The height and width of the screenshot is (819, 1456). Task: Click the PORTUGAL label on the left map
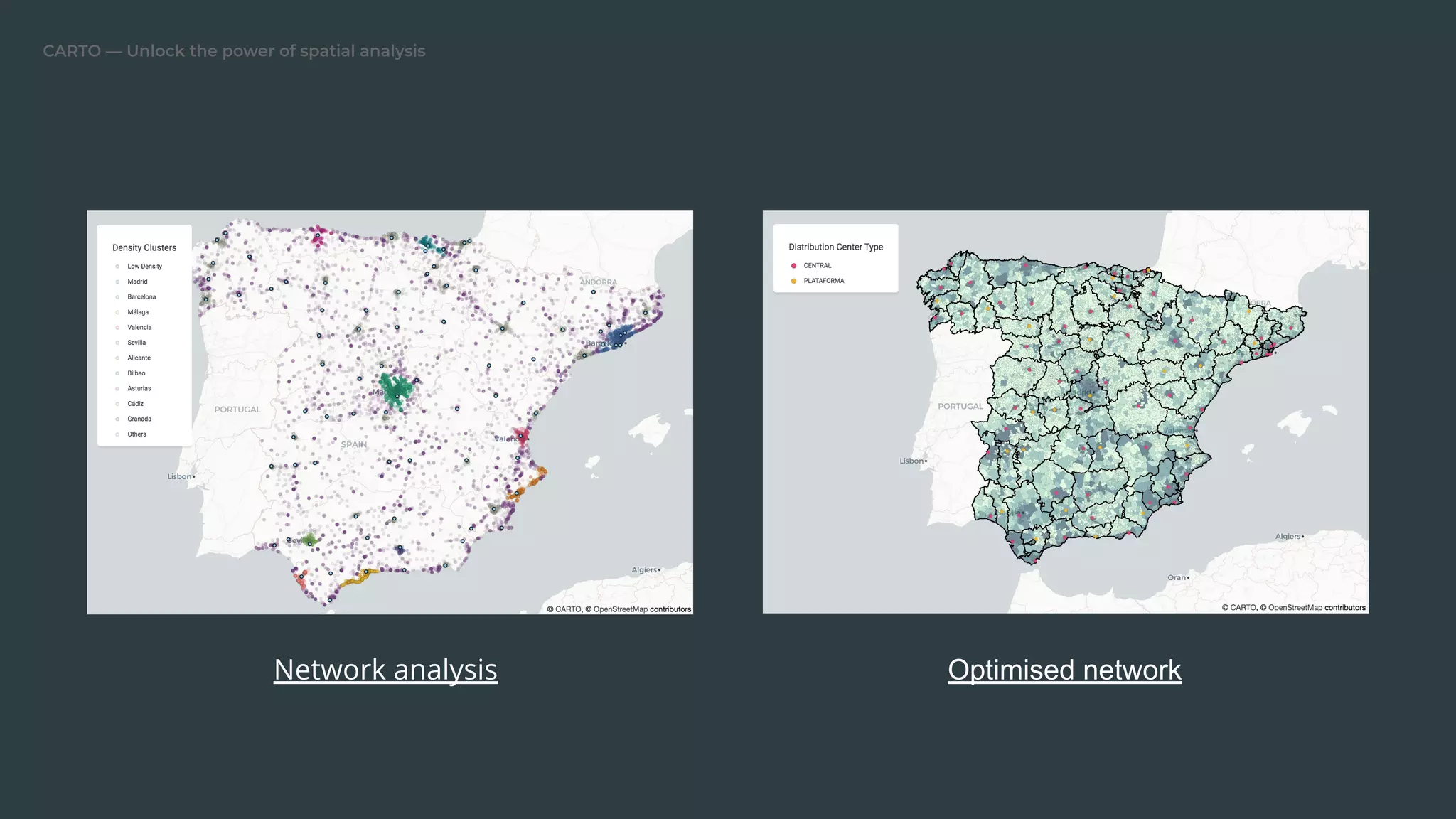pyautogui.click(x=237, y=409)
